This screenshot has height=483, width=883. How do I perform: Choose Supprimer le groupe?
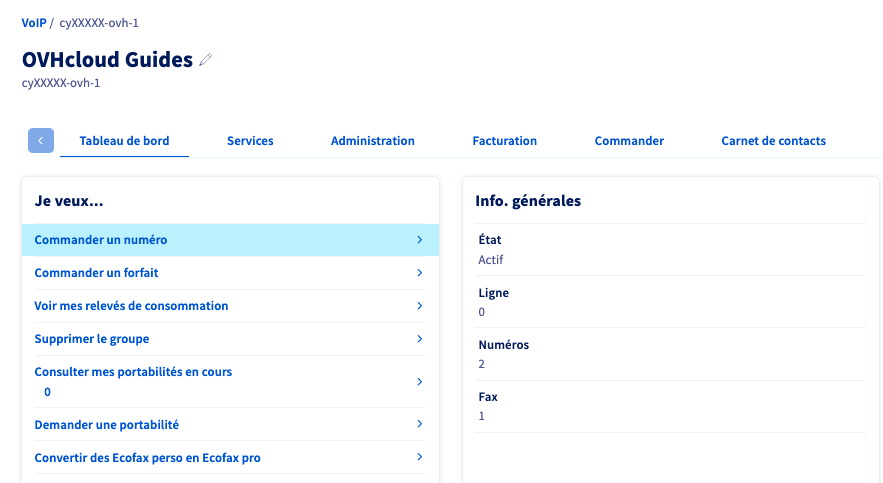pyautogui.click(x=92, y=339)
